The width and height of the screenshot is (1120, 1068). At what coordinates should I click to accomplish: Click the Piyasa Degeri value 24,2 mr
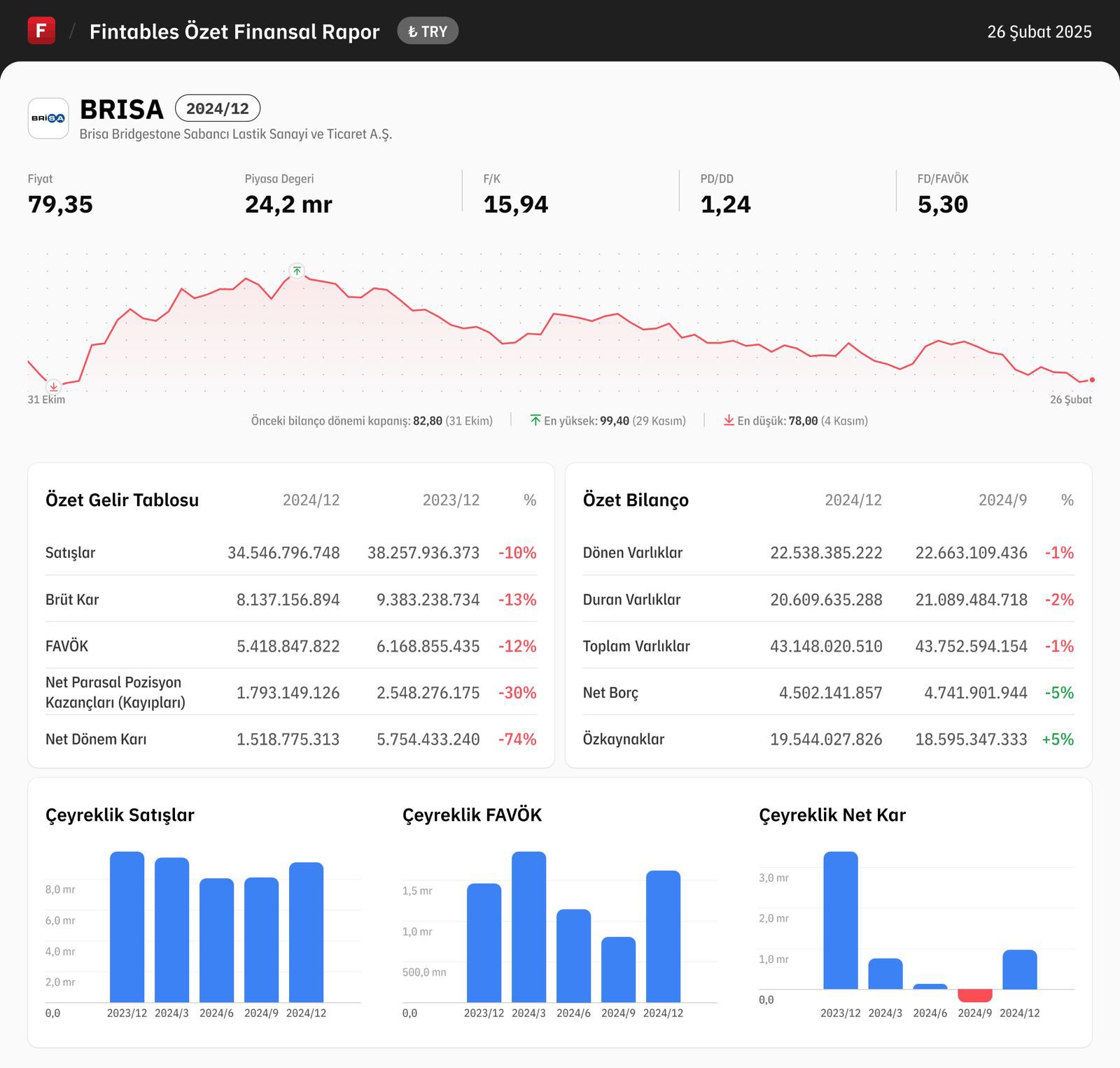tap(288, 204)
